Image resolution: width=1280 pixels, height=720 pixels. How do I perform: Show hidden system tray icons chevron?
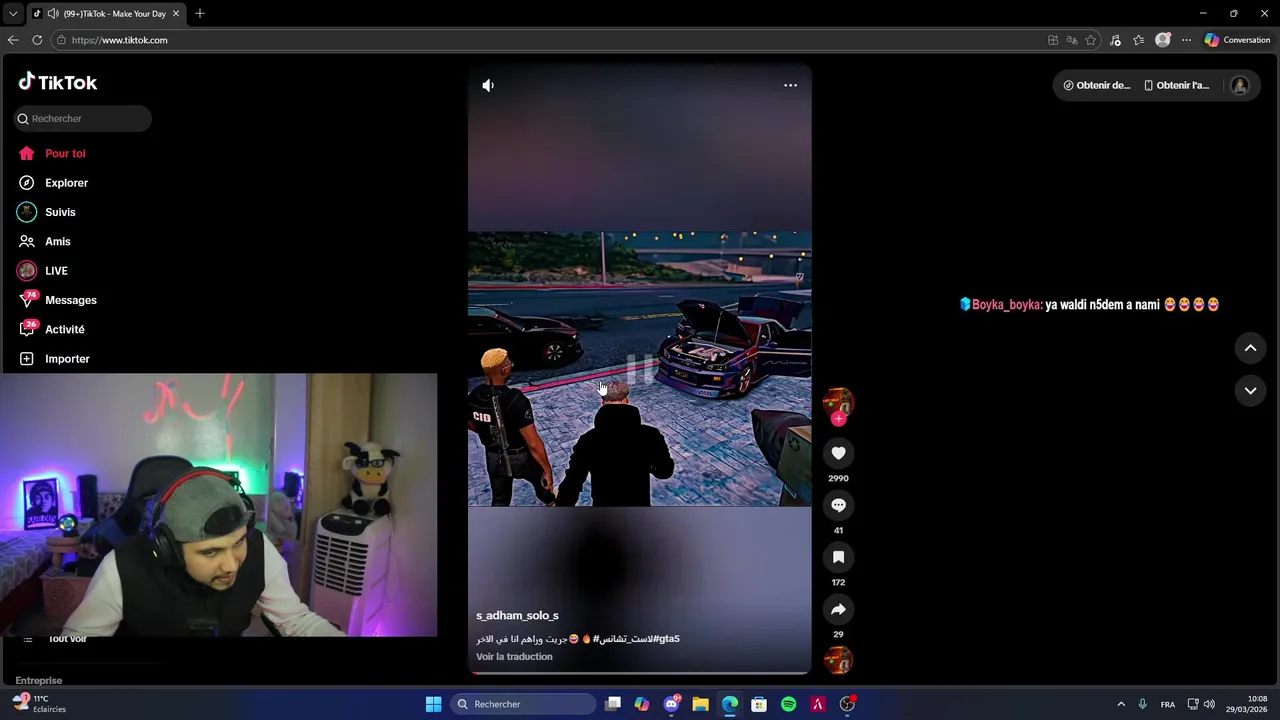click(1121, 704)
